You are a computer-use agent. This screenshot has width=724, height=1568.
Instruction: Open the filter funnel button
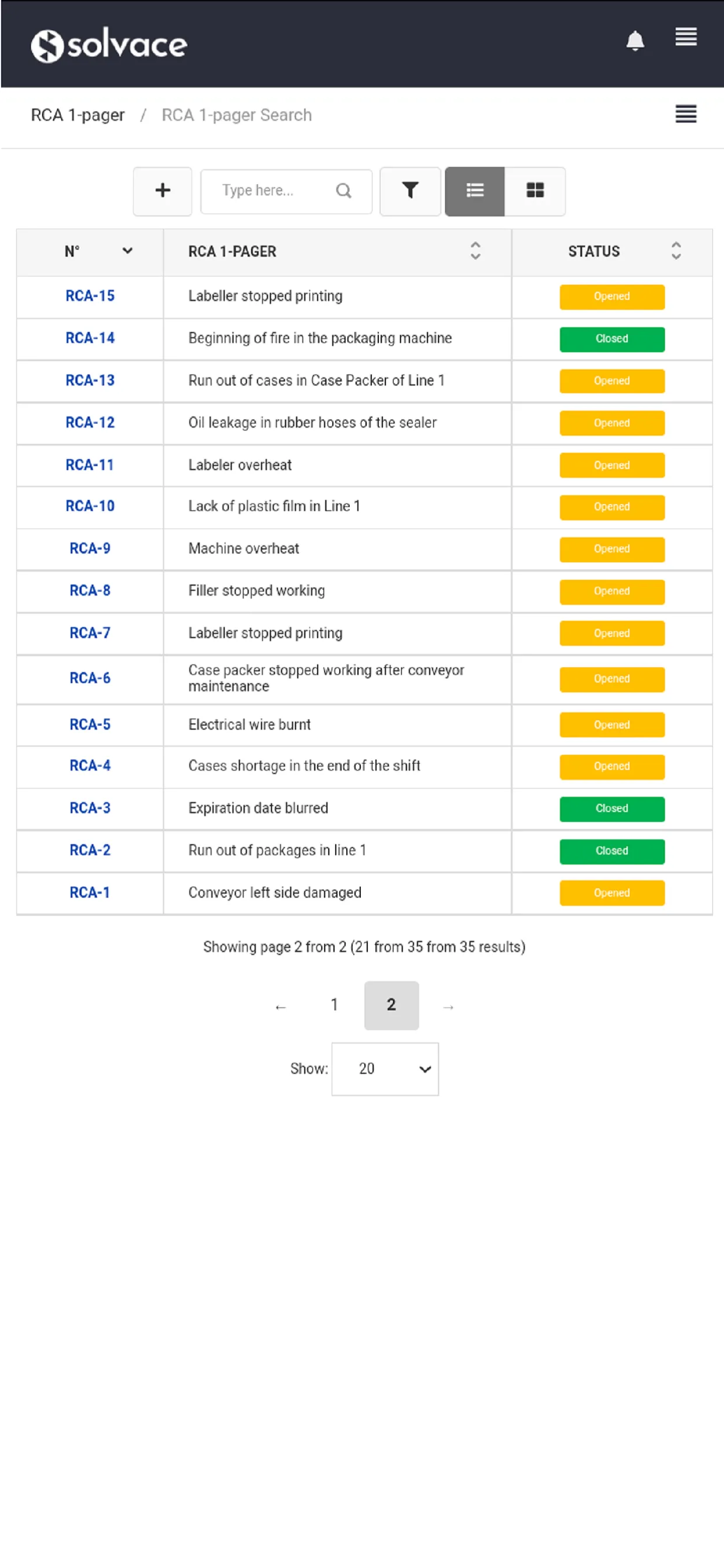coord(409,191)
